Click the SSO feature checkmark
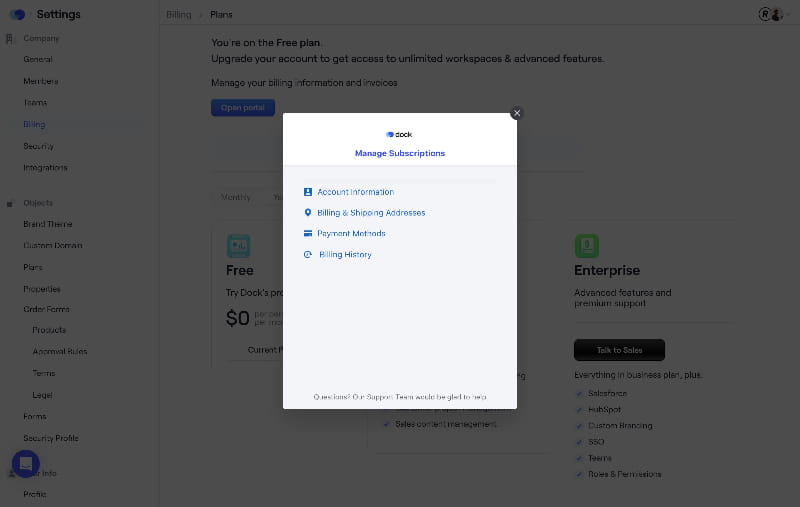 coord(579,442)
